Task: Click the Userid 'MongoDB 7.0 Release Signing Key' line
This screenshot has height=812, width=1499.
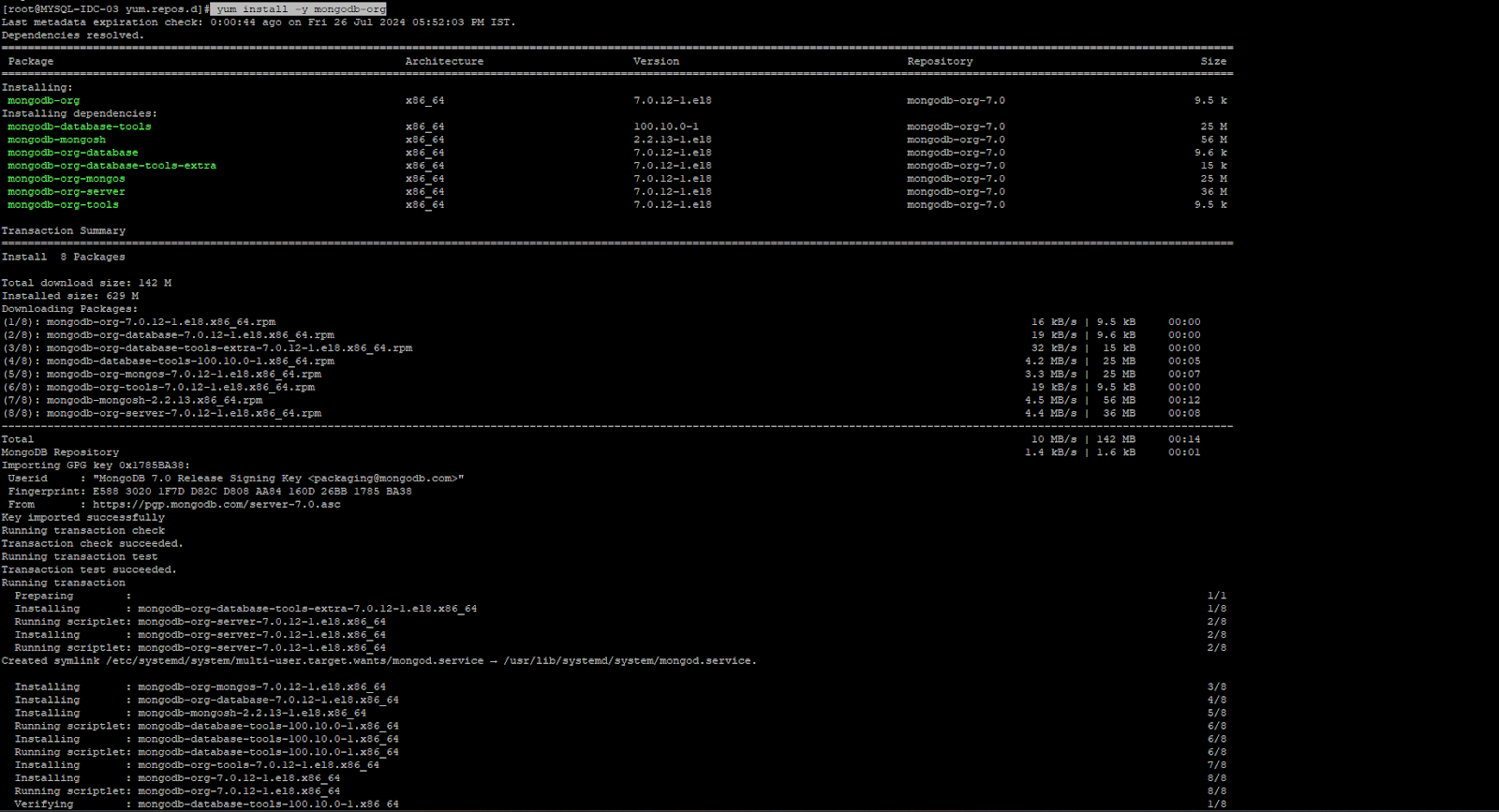Action: coord(236,479)
